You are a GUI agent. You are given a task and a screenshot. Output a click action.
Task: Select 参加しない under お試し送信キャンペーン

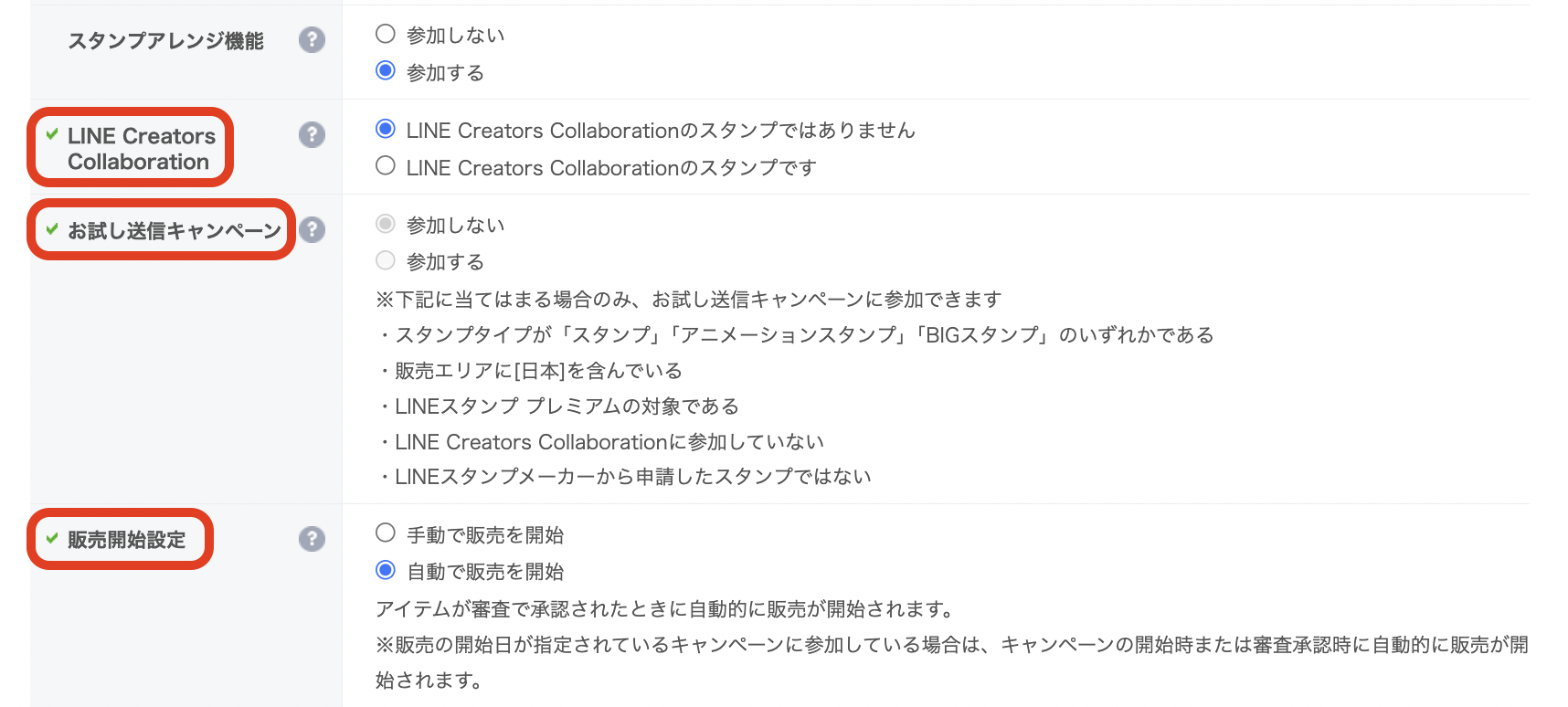[x=386, y=224]
